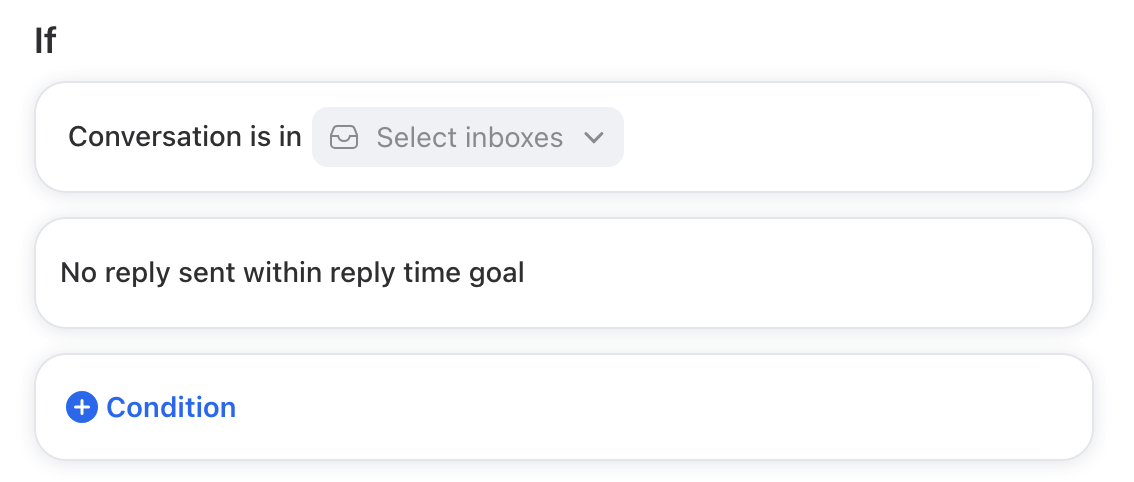Screen dimensions: 1134x482
Task: Add a new Condition
Action: [150, 407]
